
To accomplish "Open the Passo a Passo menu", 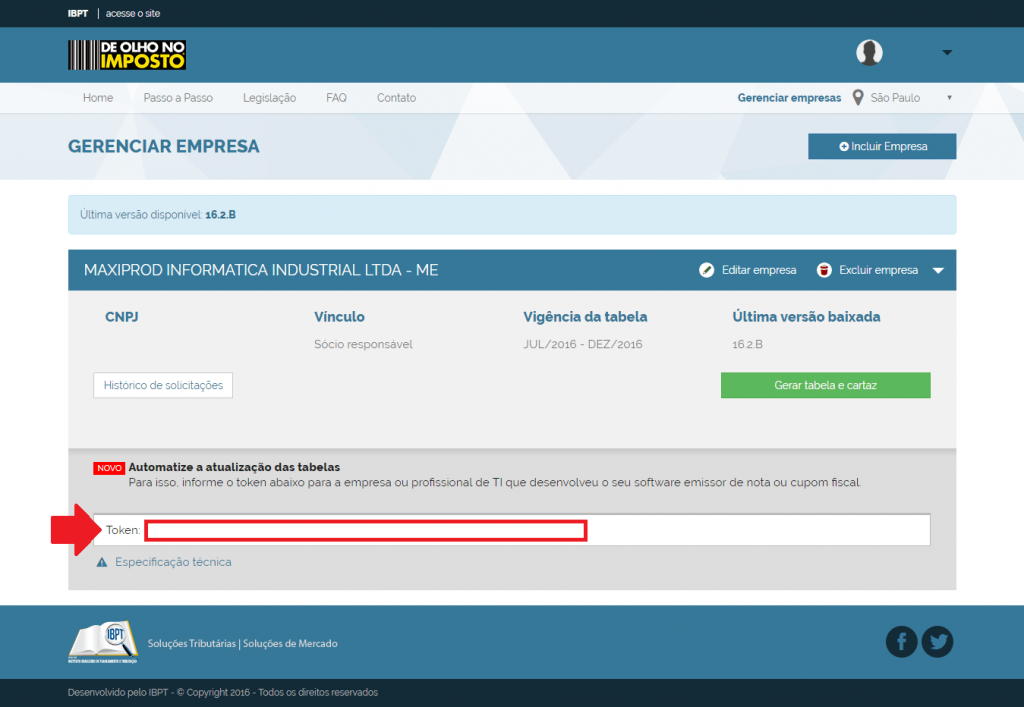I will 178,98.
